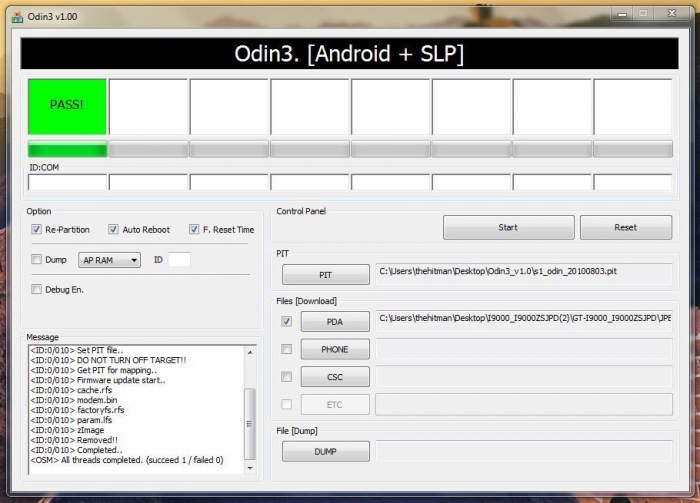Click the 'Completed..' log line
The image size is (700, 503).
[x=76, y=450]
